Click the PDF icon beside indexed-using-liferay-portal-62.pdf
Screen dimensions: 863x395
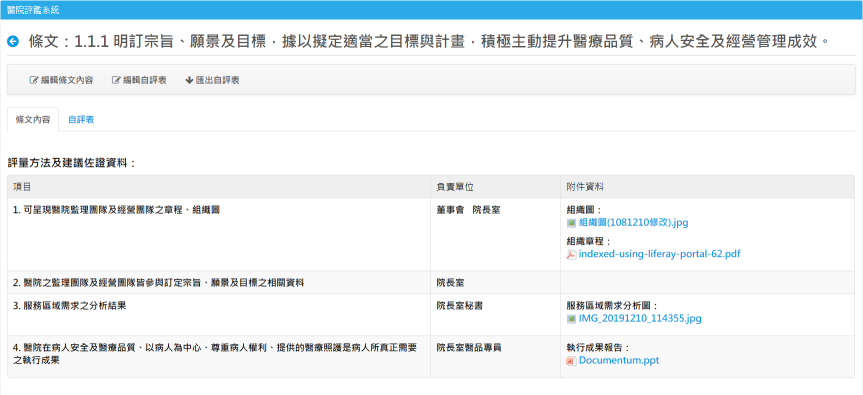click(x=571, y=255)
